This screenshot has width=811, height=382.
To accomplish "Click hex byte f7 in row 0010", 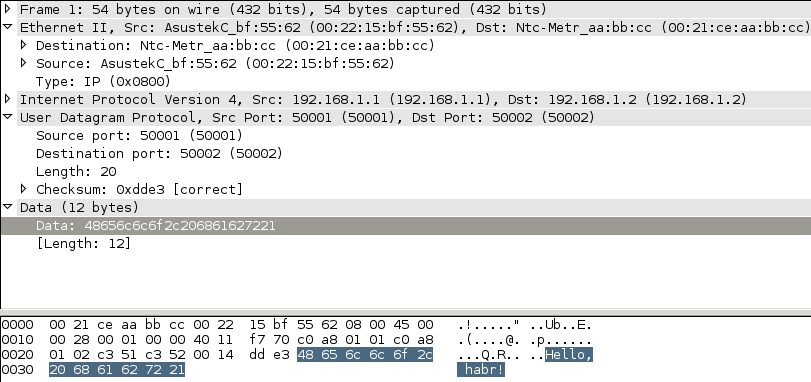I will point(258,340).
